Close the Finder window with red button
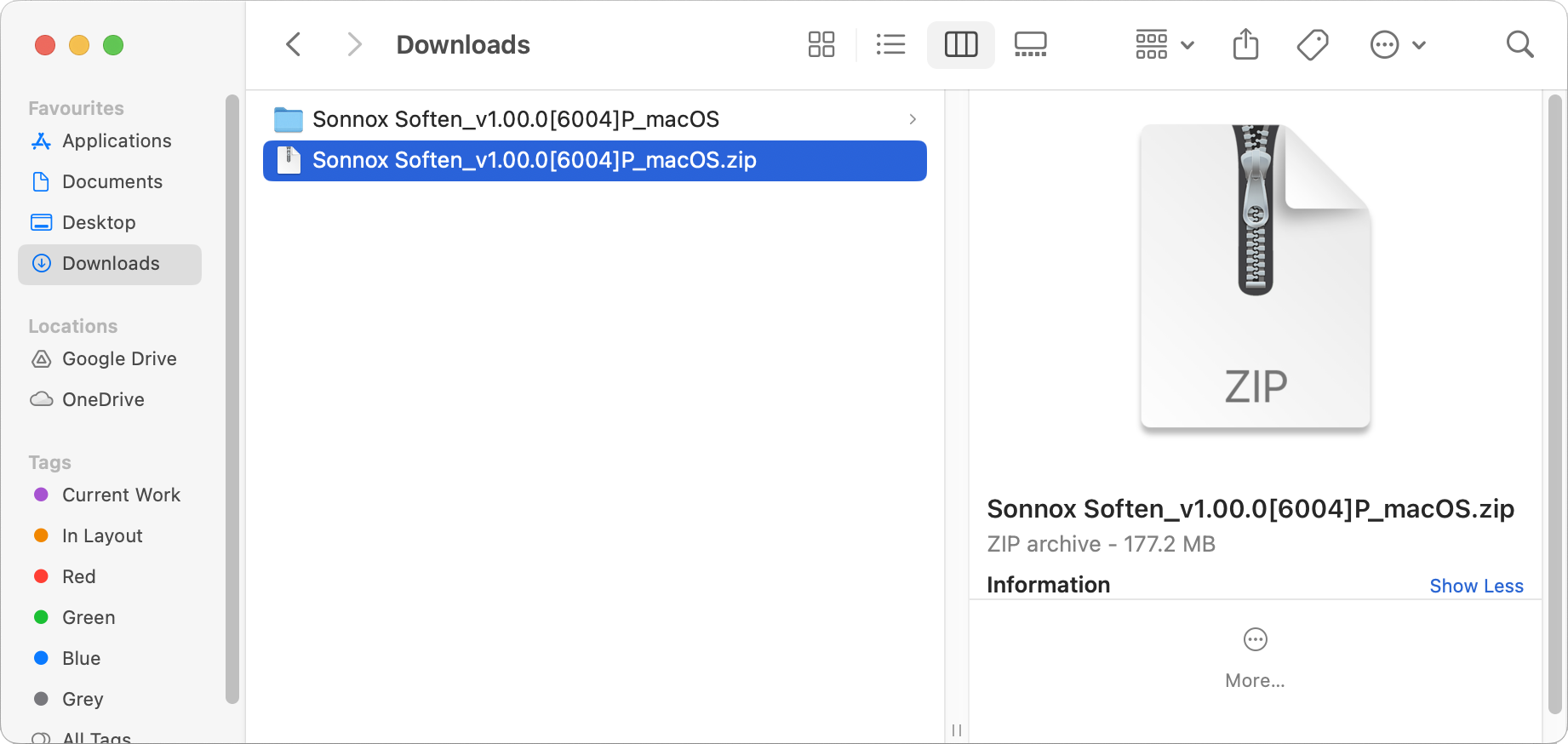This screenshot has height=744, width=1568. click(x=45, y=45)
